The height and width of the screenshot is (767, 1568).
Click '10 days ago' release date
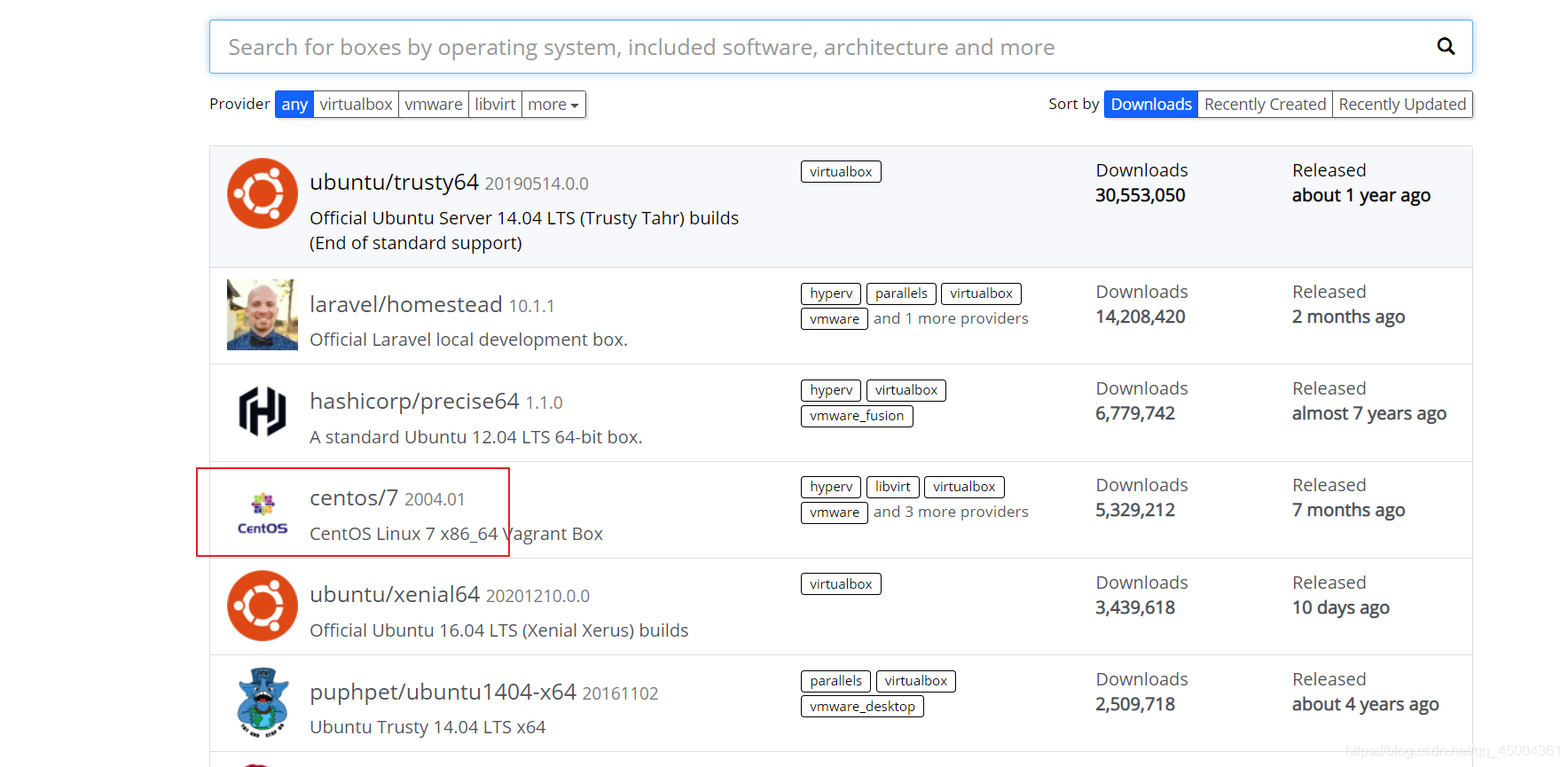(x=1341, y=607)
